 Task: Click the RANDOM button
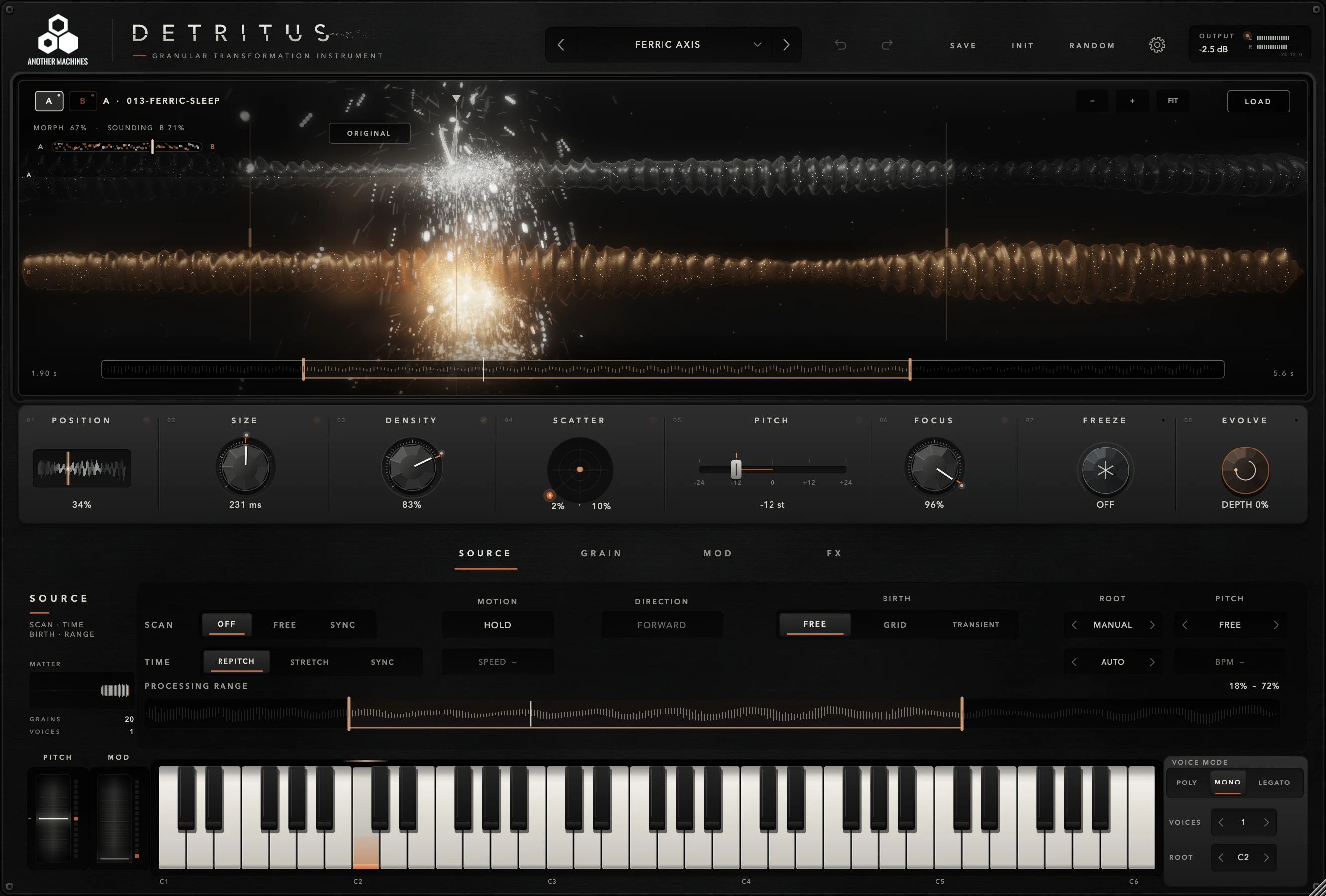(1092, 46)
